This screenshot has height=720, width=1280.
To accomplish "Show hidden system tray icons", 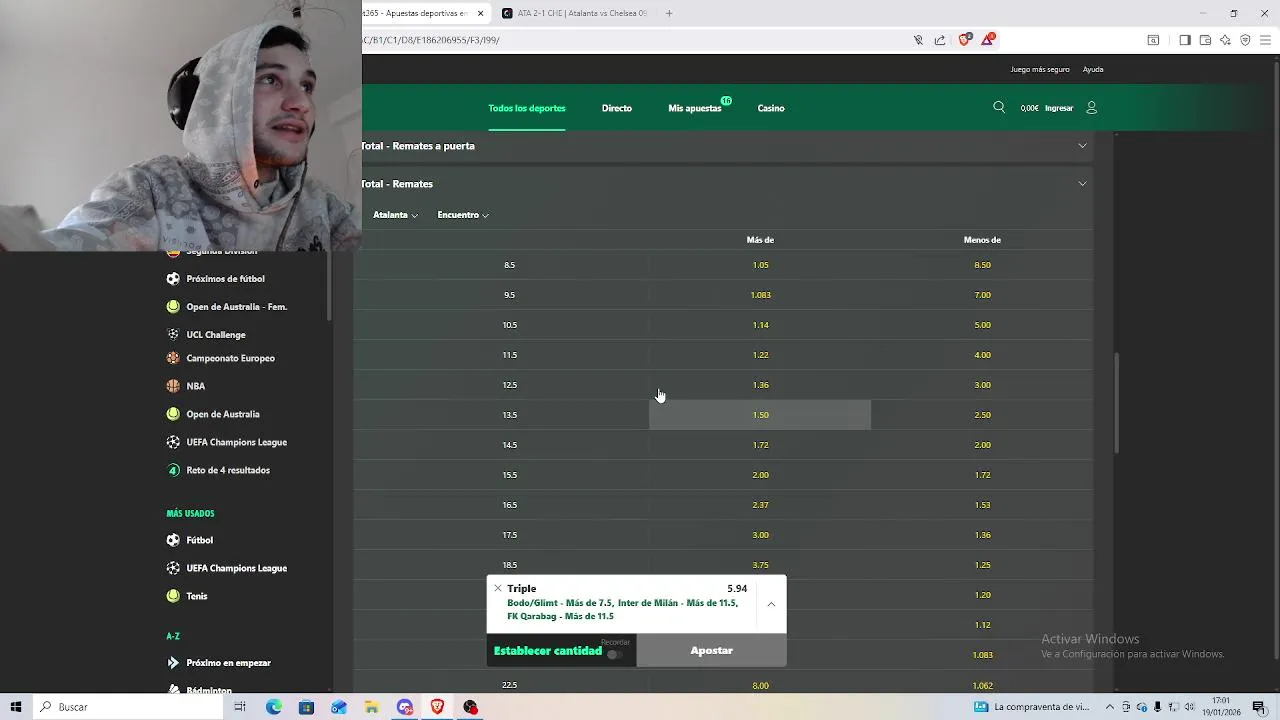I will point(1109,707).
